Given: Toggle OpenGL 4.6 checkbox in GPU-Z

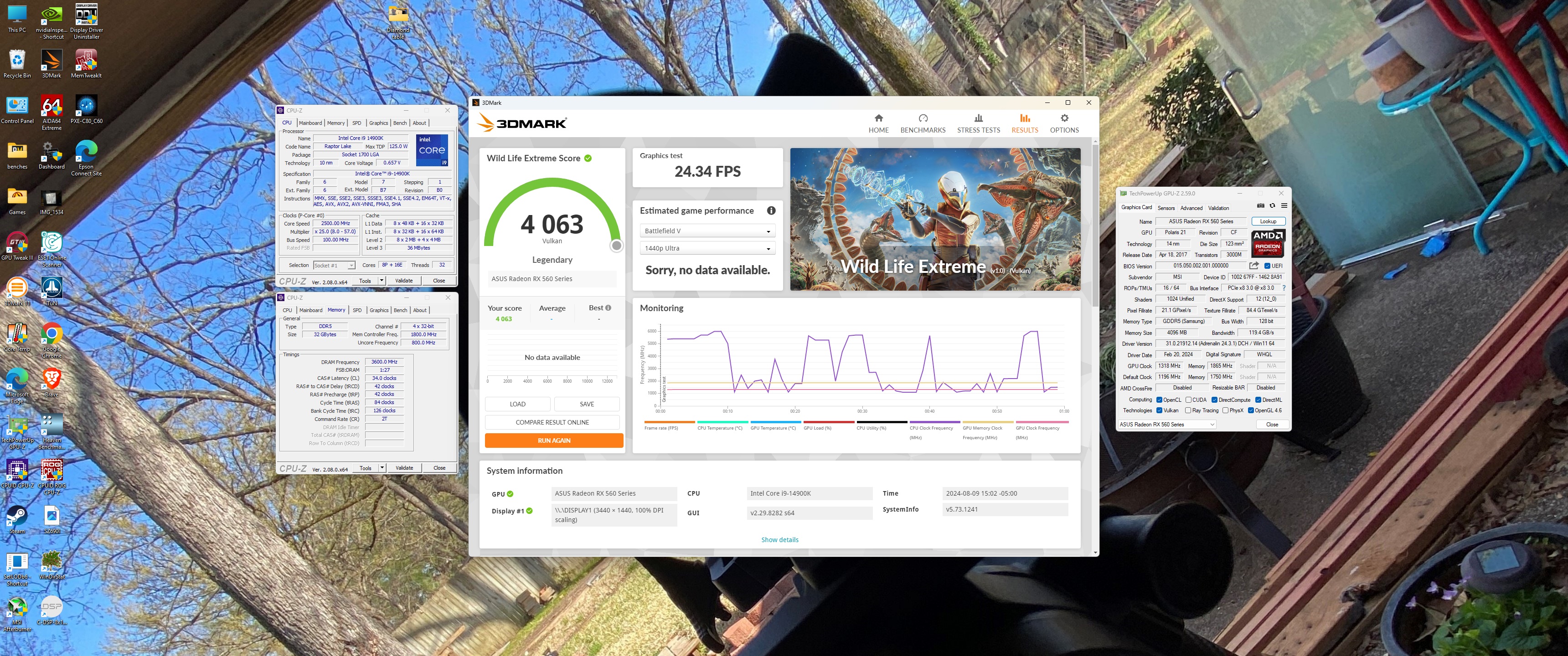Looking at the screenshot, I should pos(1251,410).
